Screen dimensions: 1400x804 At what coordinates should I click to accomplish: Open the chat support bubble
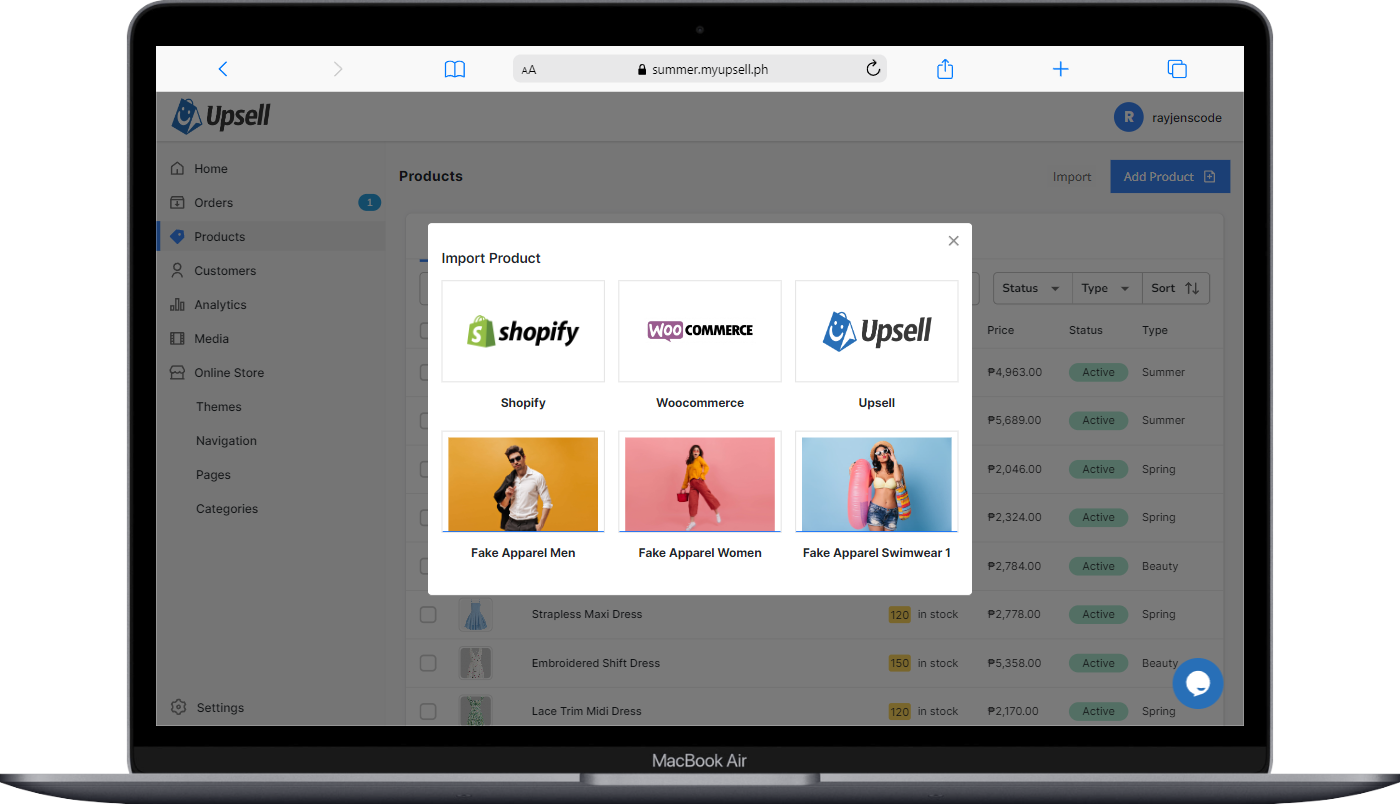click(x=1198, y=684)
